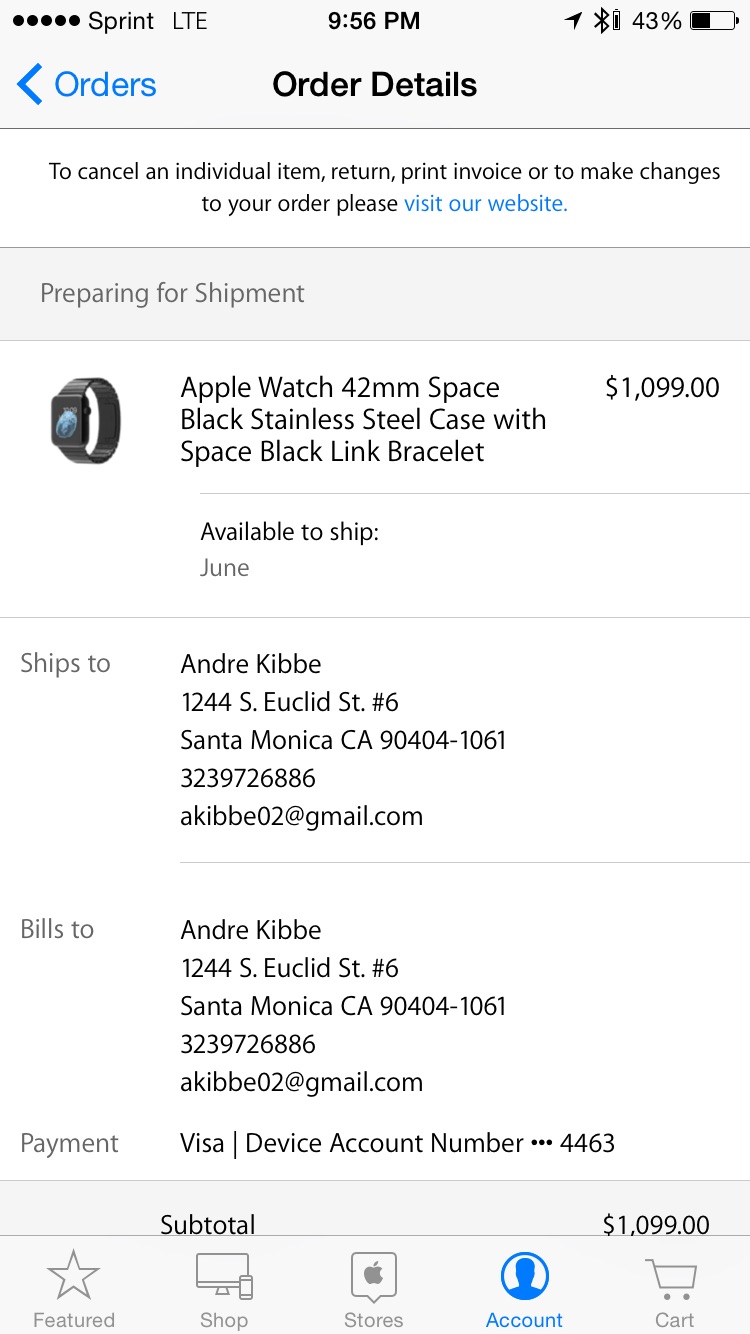Screen dimensions: 750x1334
Task: Select the Apple Watch 42mm product title
Action: click(362, 419)
